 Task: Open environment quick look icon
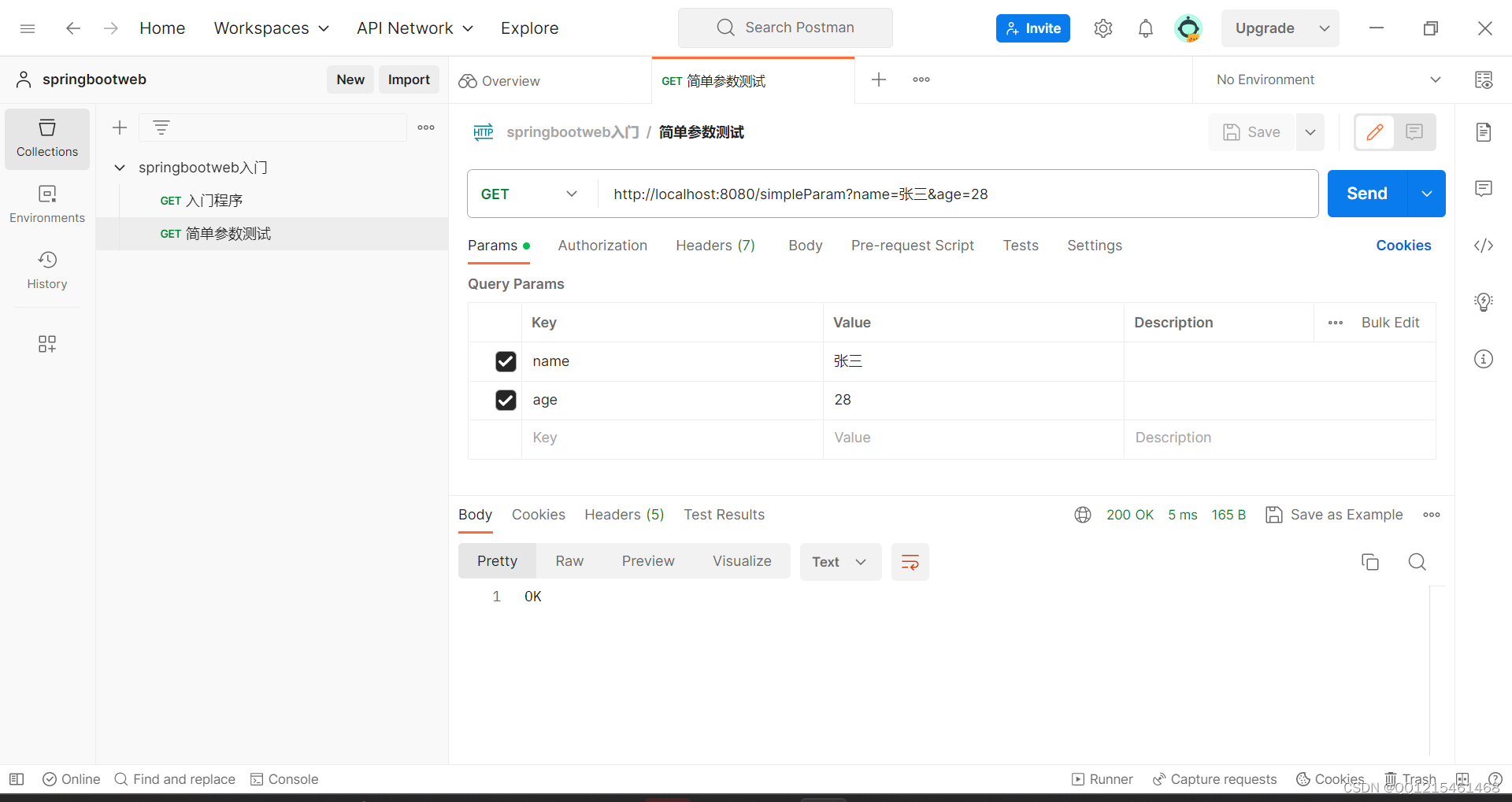coord(1484,79)
